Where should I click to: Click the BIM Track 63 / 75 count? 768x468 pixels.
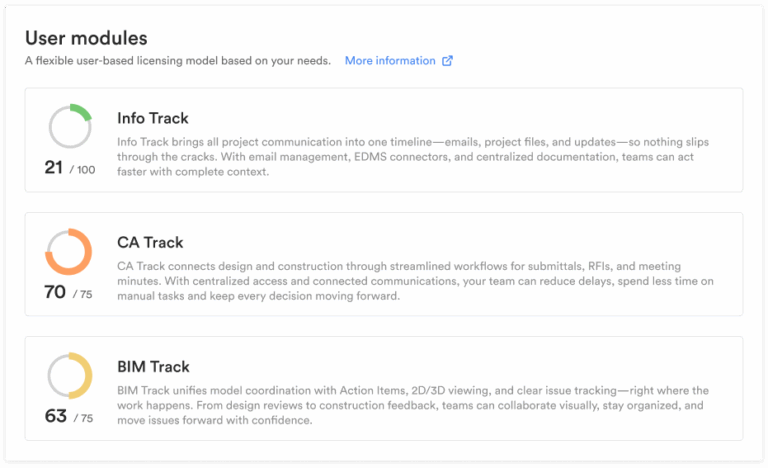[69, 417]
